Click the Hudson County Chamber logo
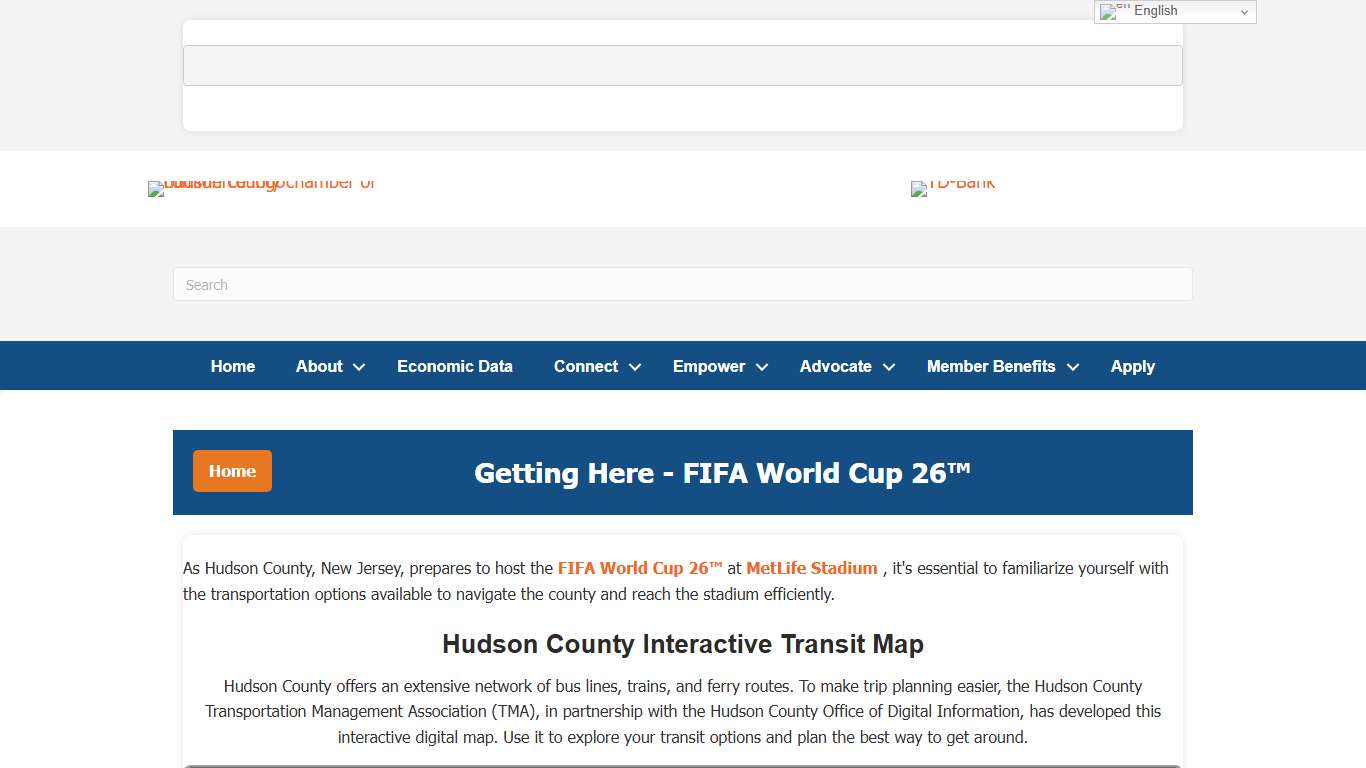Viewport: 1366px width, 768px height. pyautogui.click(x=262, y=188)
